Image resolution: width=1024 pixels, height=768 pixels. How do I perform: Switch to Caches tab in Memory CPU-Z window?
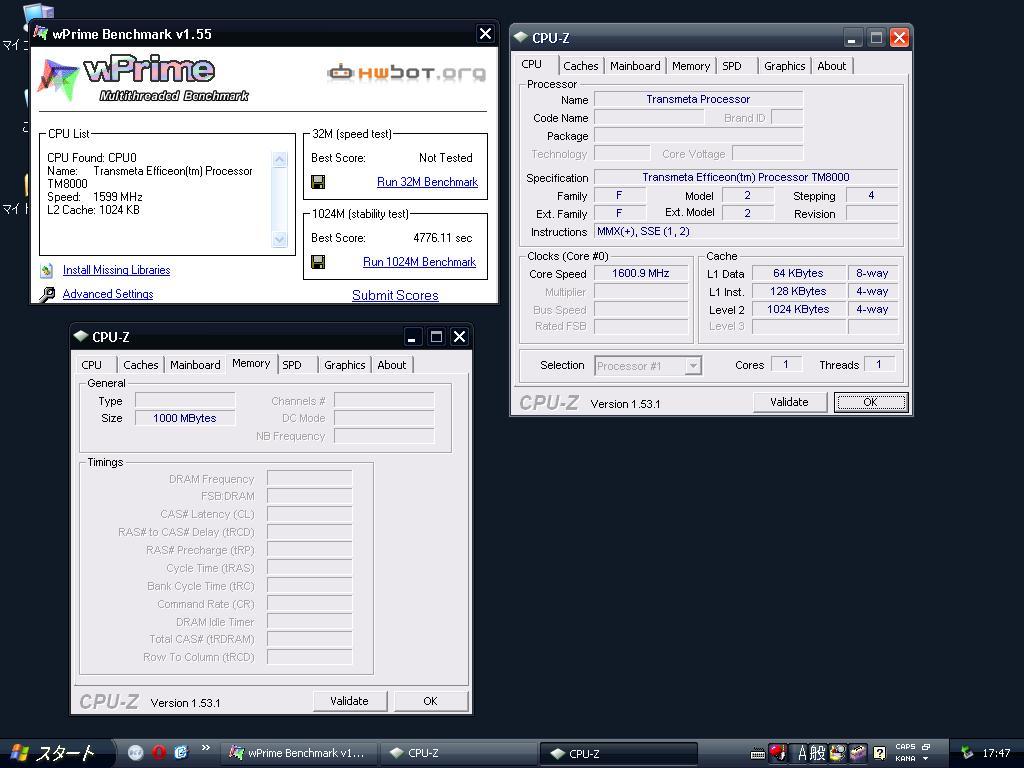coord(140,365)
